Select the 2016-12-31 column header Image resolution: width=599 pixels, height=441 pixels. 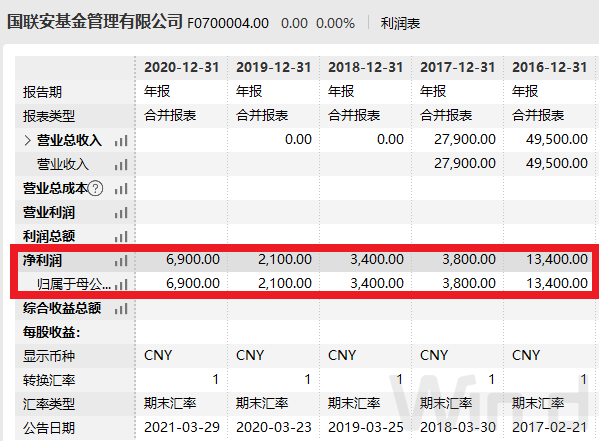[550, 67]
